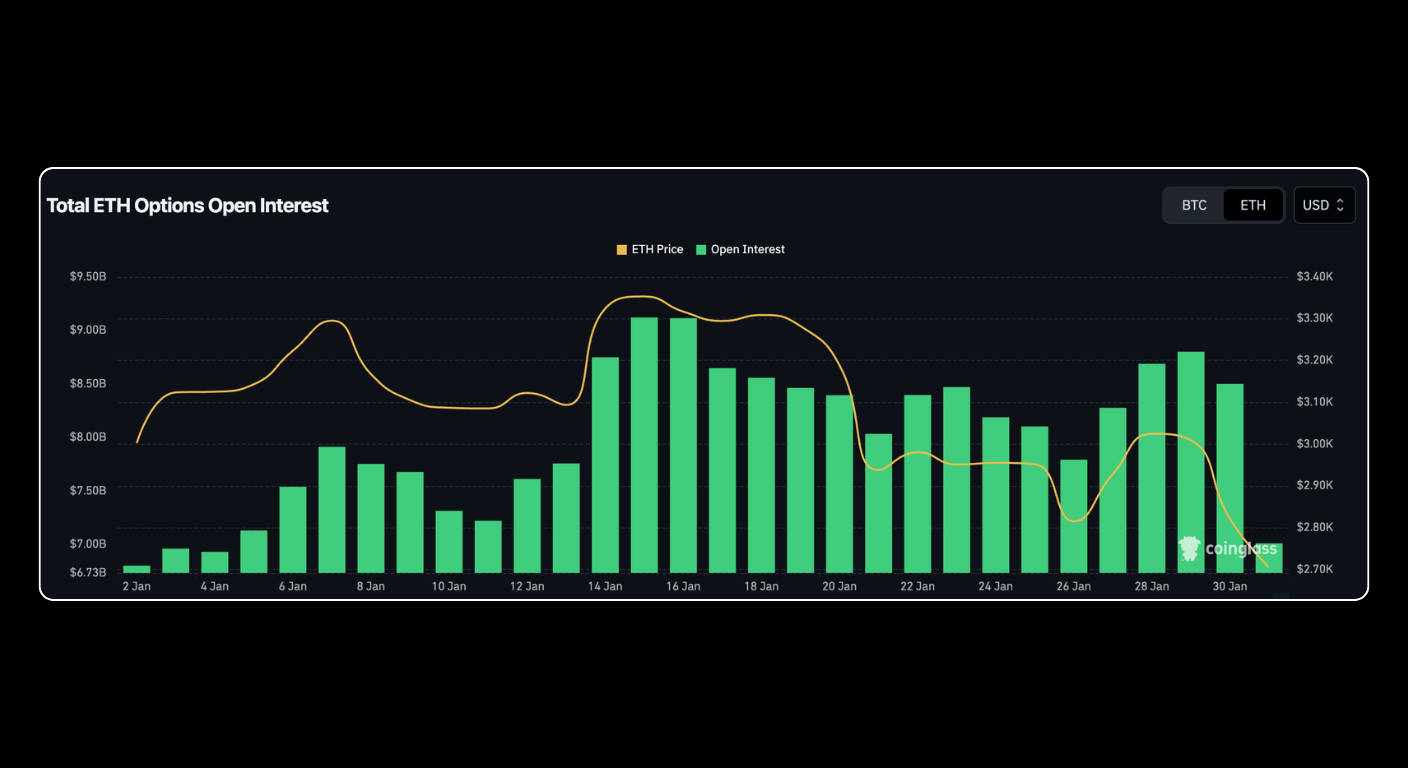Click the Total ETH Options Open Interest title
Image resolution: width=1408 pixels, height=768 pixels.
[187, 205]
